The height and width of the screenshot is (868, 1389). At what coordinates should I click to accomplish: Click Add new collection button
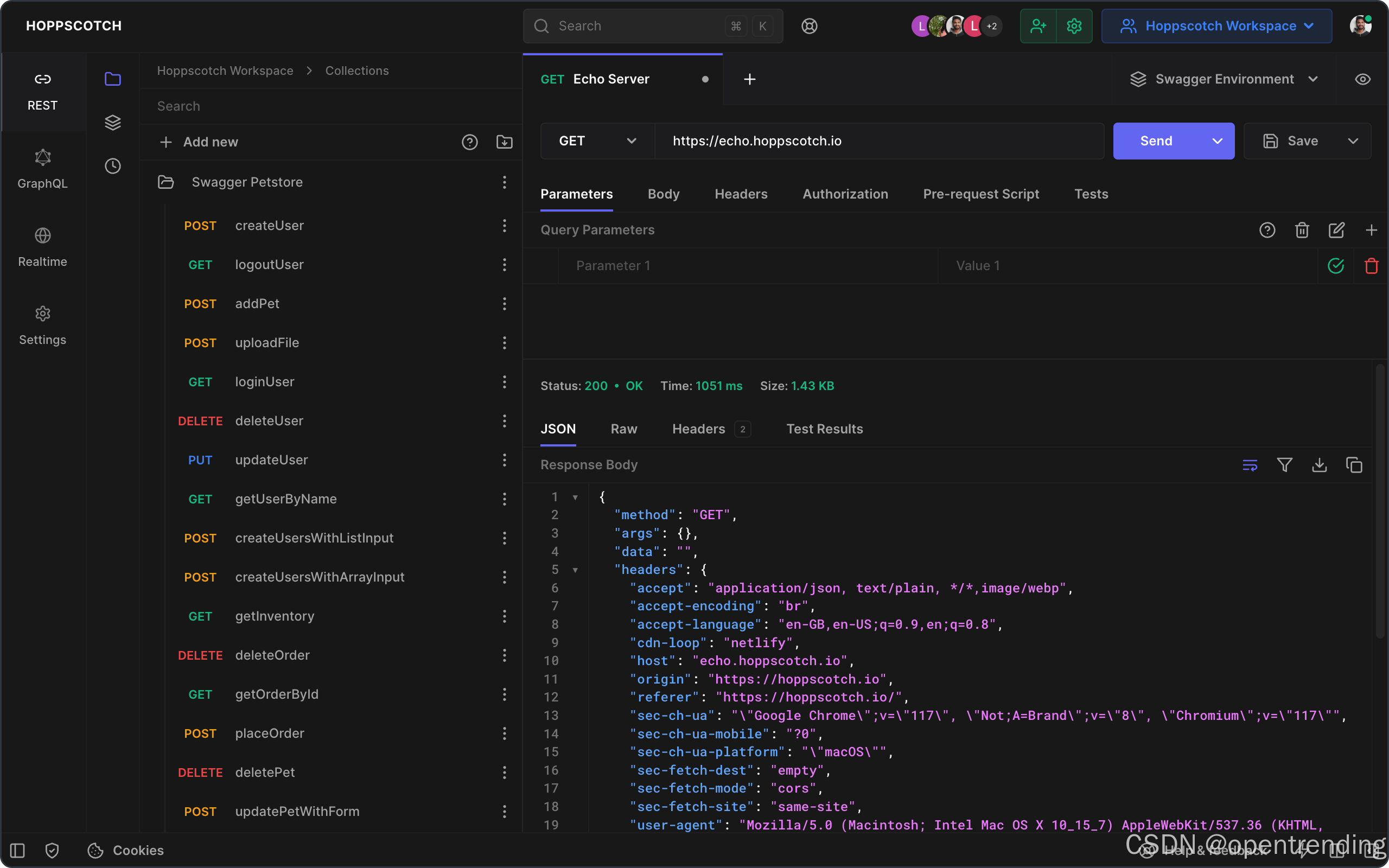(x=199, y=142)
